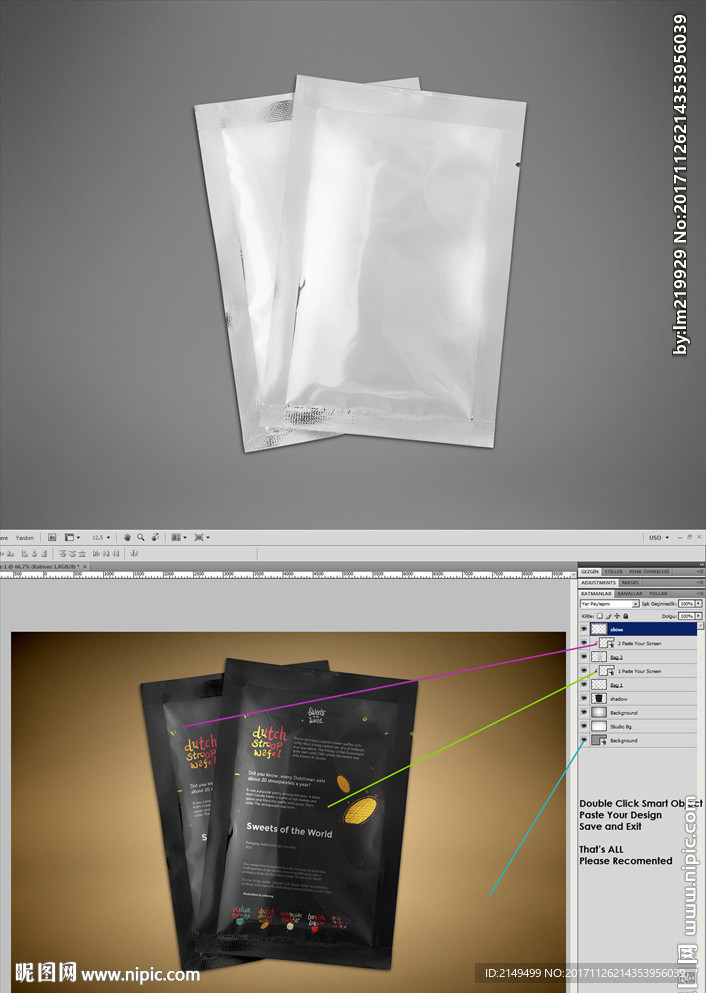706x993 pixels.
Task: Select layer name 'Bag 1'
Action: [616, 685]
